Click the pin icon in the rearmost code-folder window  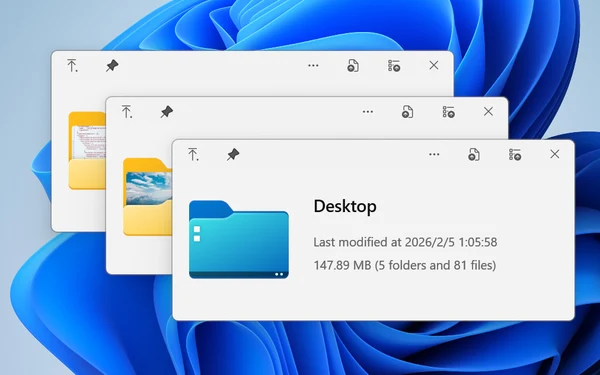pyautogui.click(x=112, y=65)
